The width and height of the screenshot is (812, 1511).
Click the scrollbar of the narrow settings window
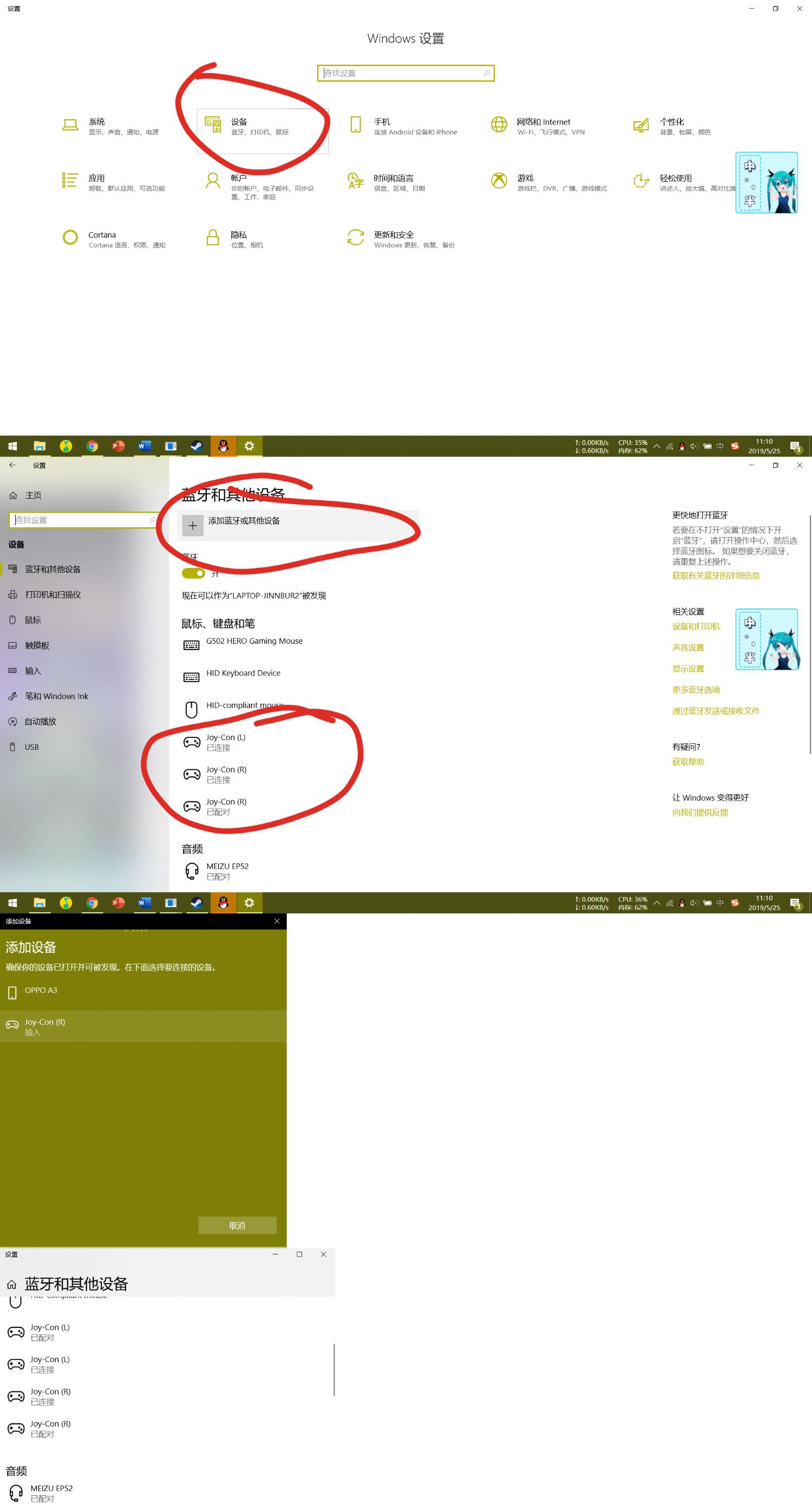point(334,1370)
